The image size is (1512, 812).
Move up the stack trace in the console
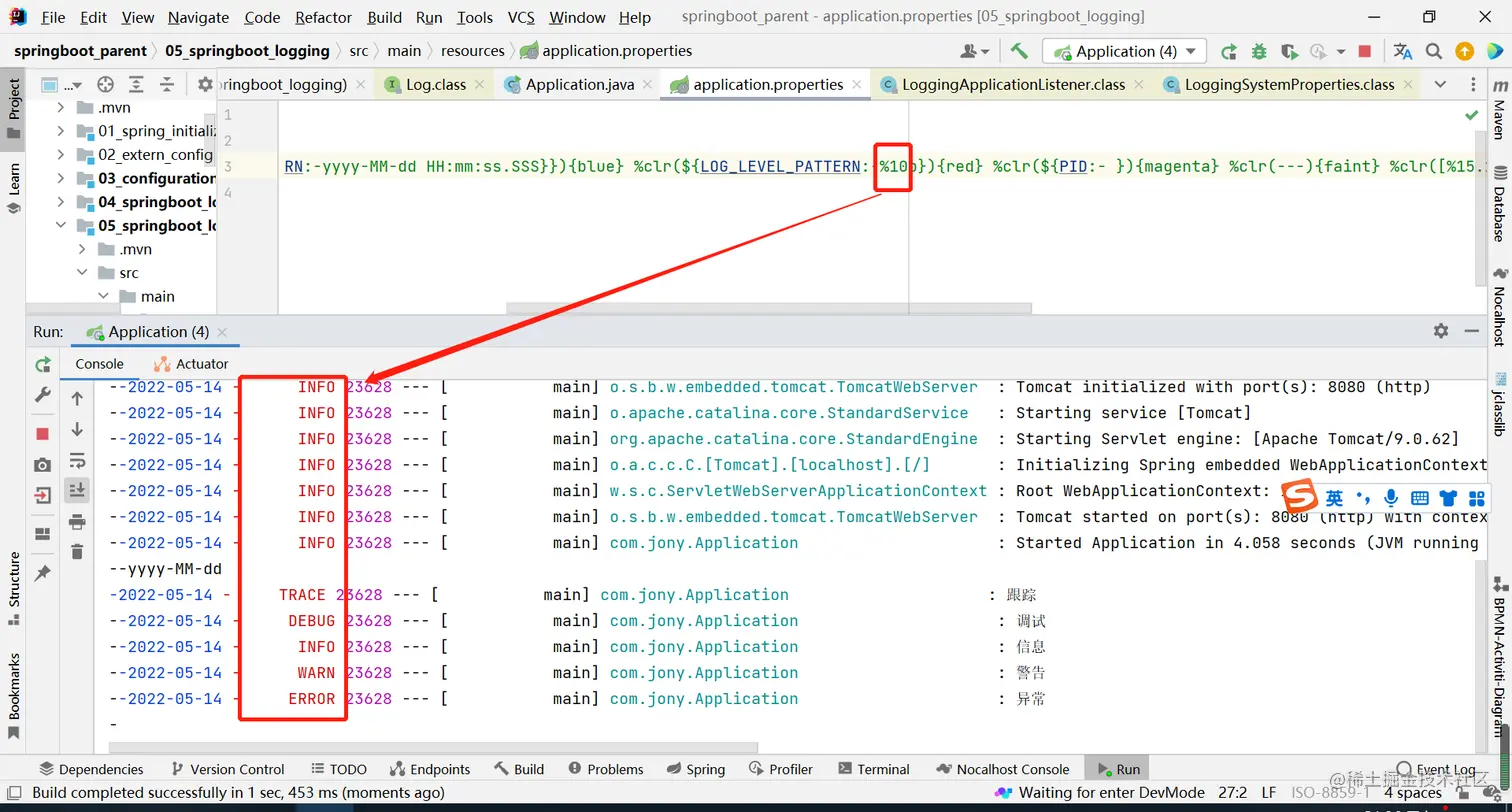coord(77,399)
